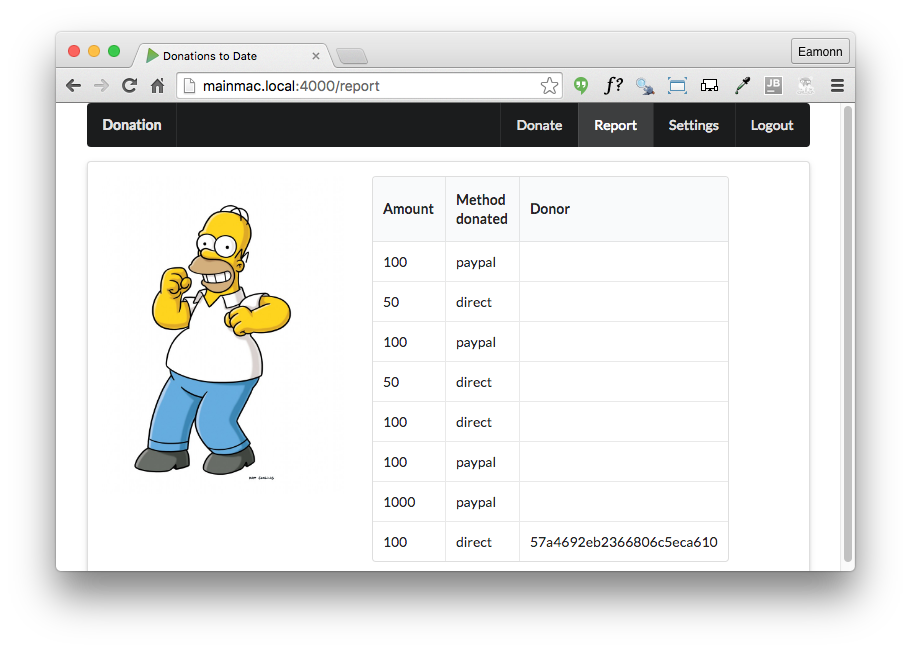
Task: Click the Eamonn profile button
Action: [819, 52]
